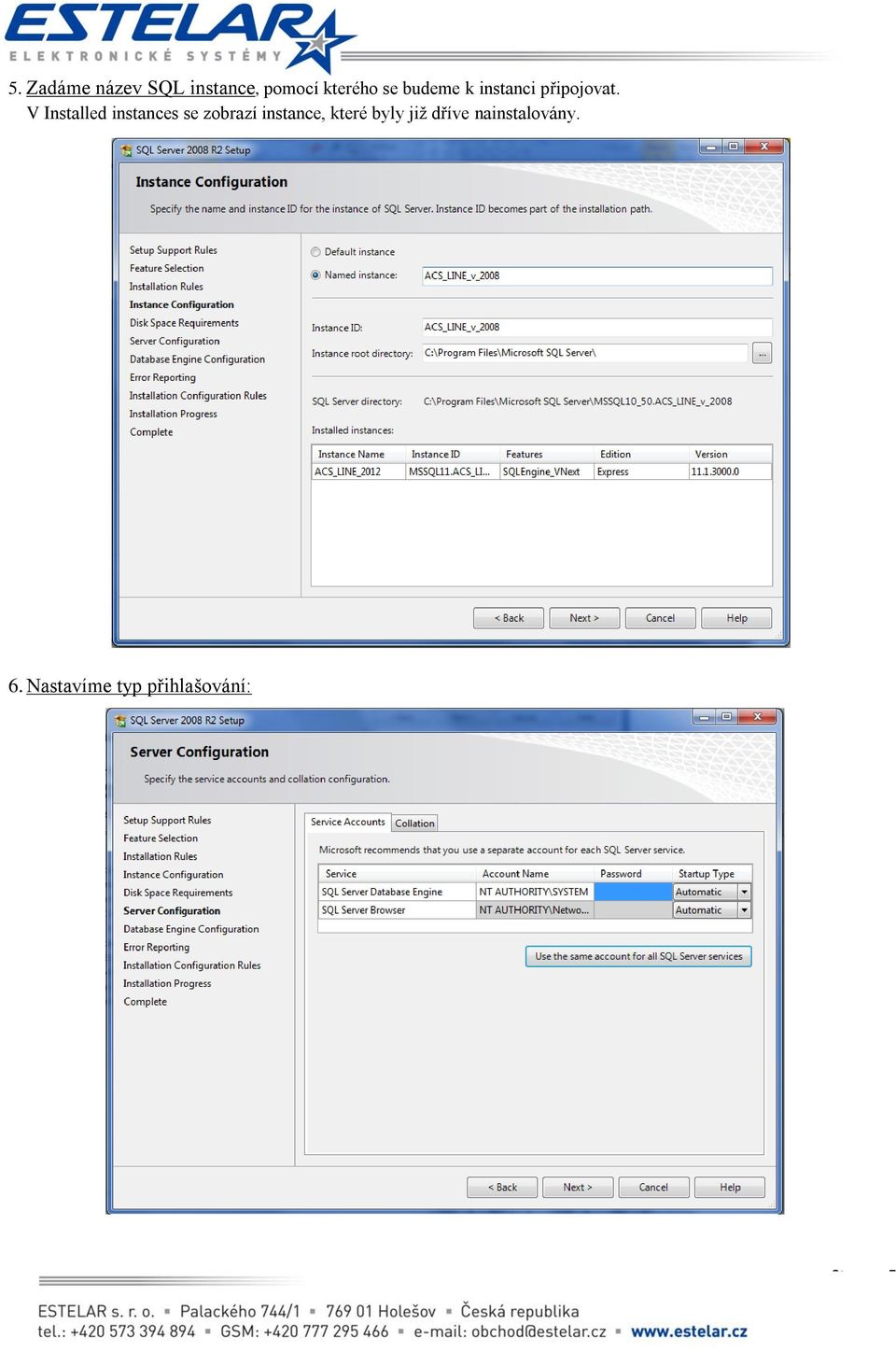The image size is (896, 1352).
Task: Click the Express edition cell
Action: pyautogui.click(x=641, y=472)
